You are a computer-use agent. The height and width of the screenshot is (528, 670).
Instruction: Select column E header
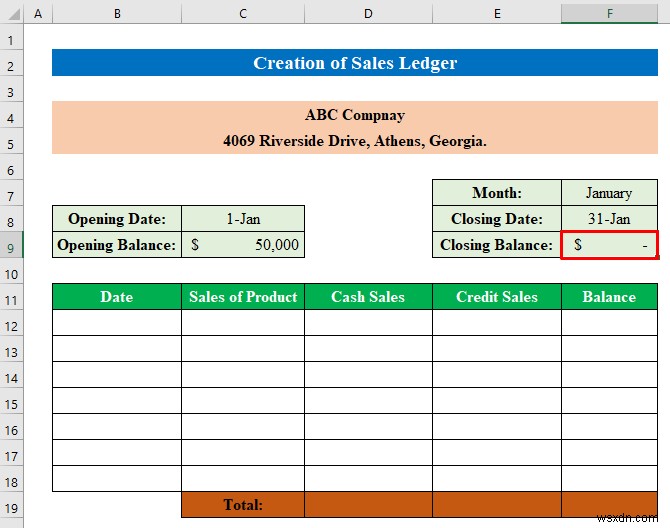[497, 14]
